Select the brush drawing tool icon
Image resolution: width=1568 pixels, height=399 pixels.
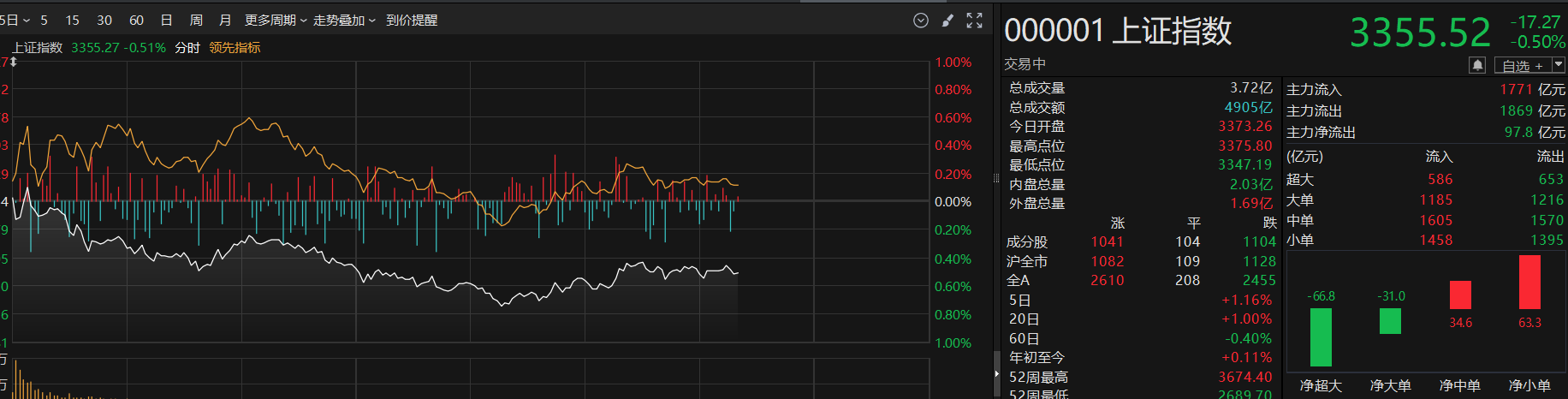click(x=947, y=21)
